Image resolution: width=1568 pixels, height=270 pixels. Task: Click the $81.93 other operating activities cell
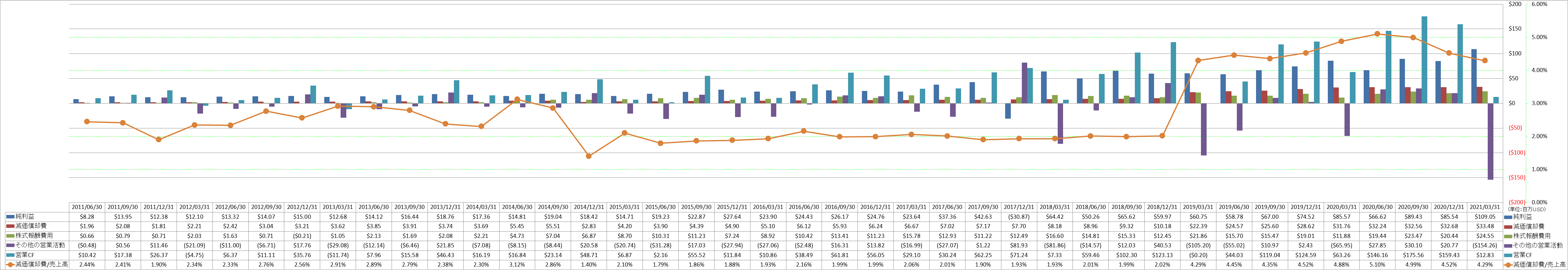[x=1019, y=245]
